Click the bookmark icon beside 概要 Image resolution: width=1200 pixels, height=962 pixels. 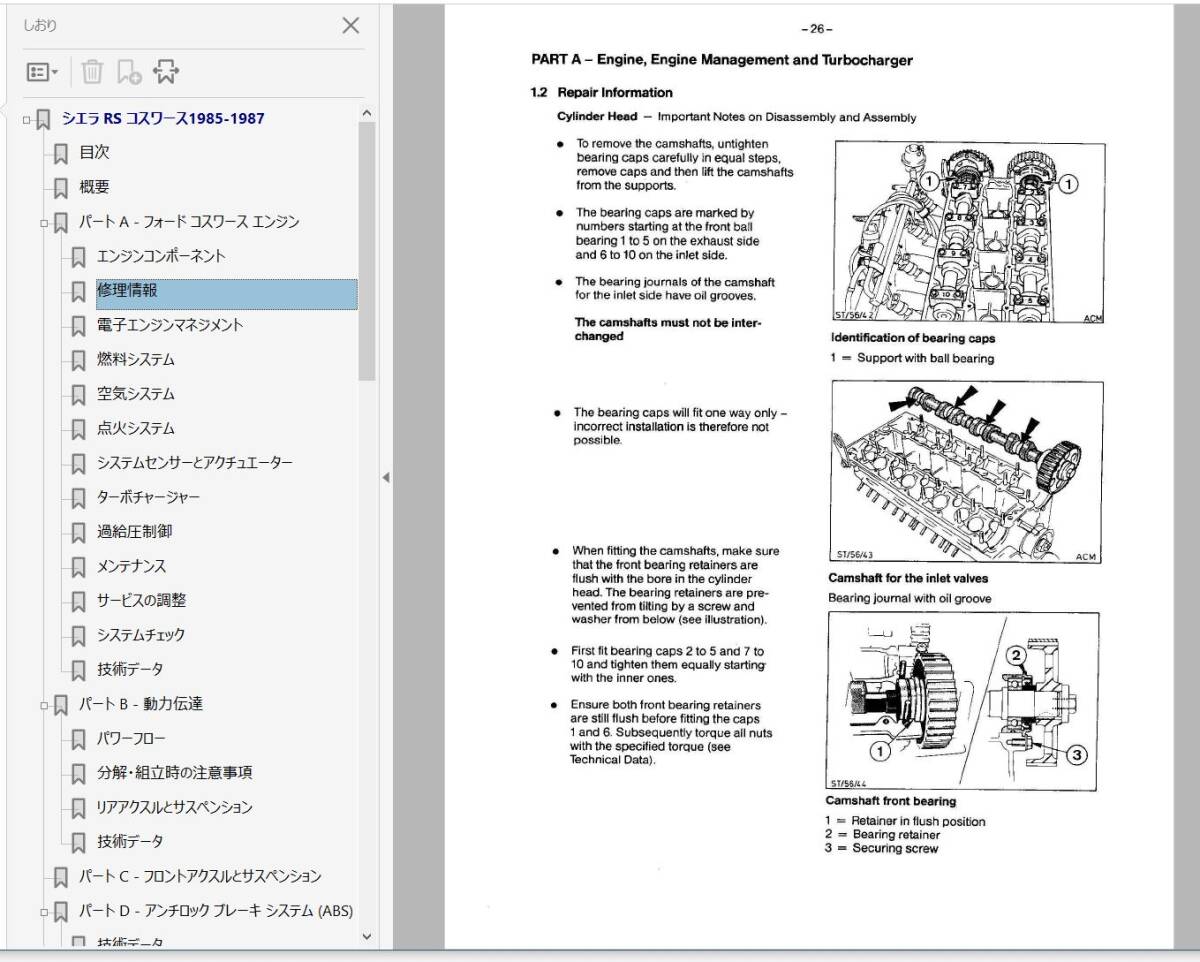[61, 187]
